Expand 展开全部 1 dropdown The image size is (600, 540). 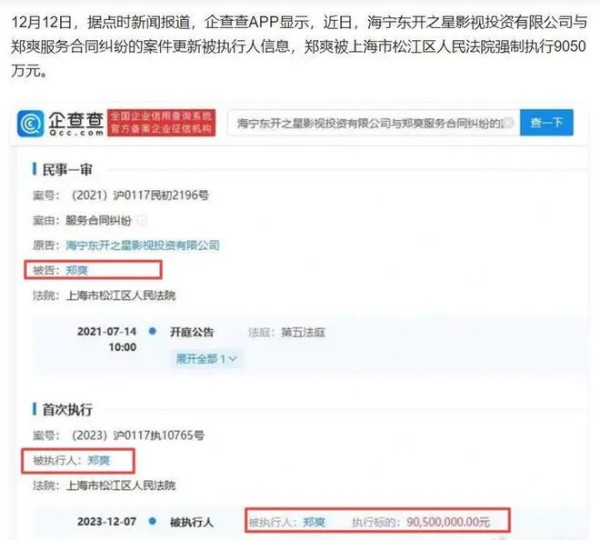(206, 359)
